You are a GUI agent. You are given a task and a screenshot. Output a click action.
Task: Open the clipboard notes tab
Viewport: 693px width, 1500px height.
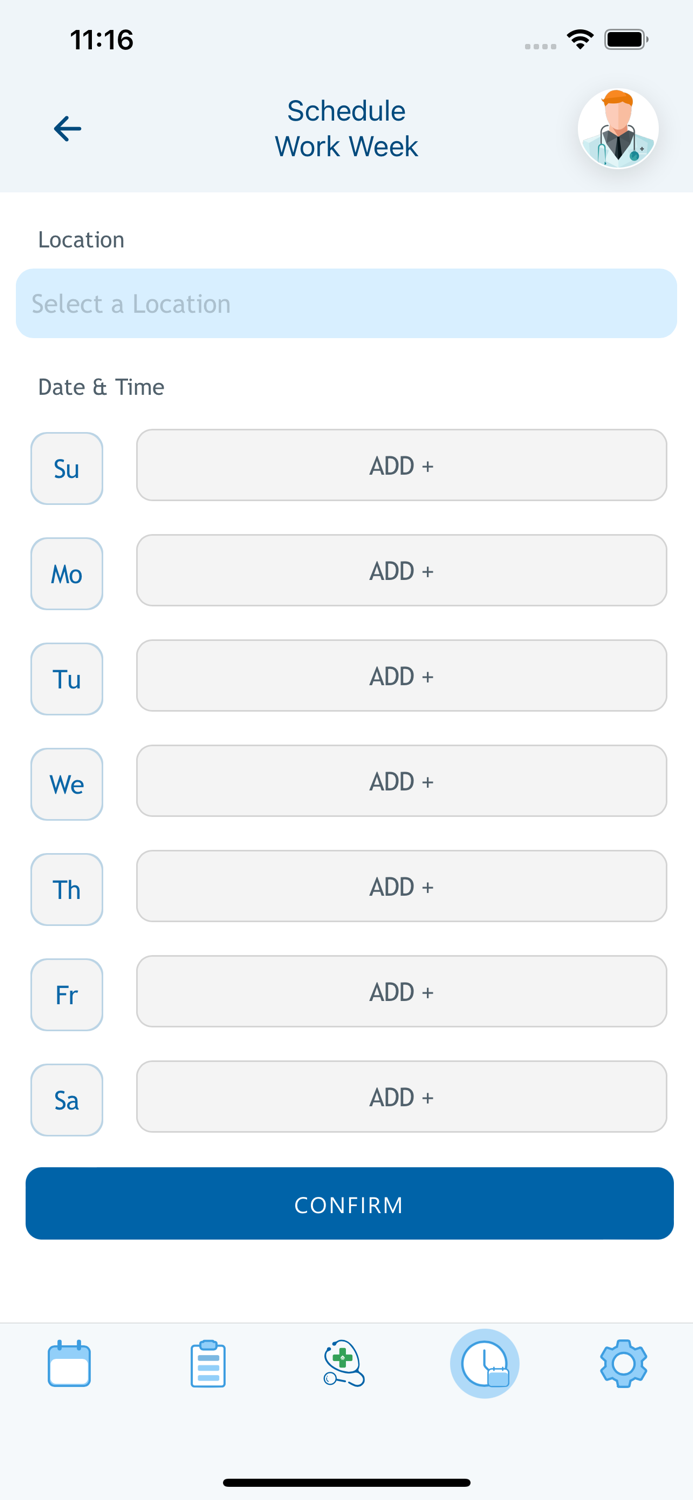208,1364
